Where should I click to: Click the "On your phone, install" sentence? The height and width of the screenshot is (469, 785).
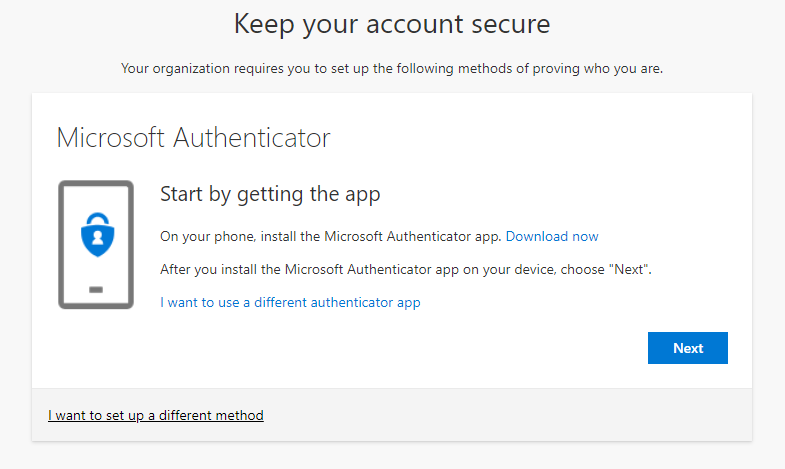pos(330,236)
